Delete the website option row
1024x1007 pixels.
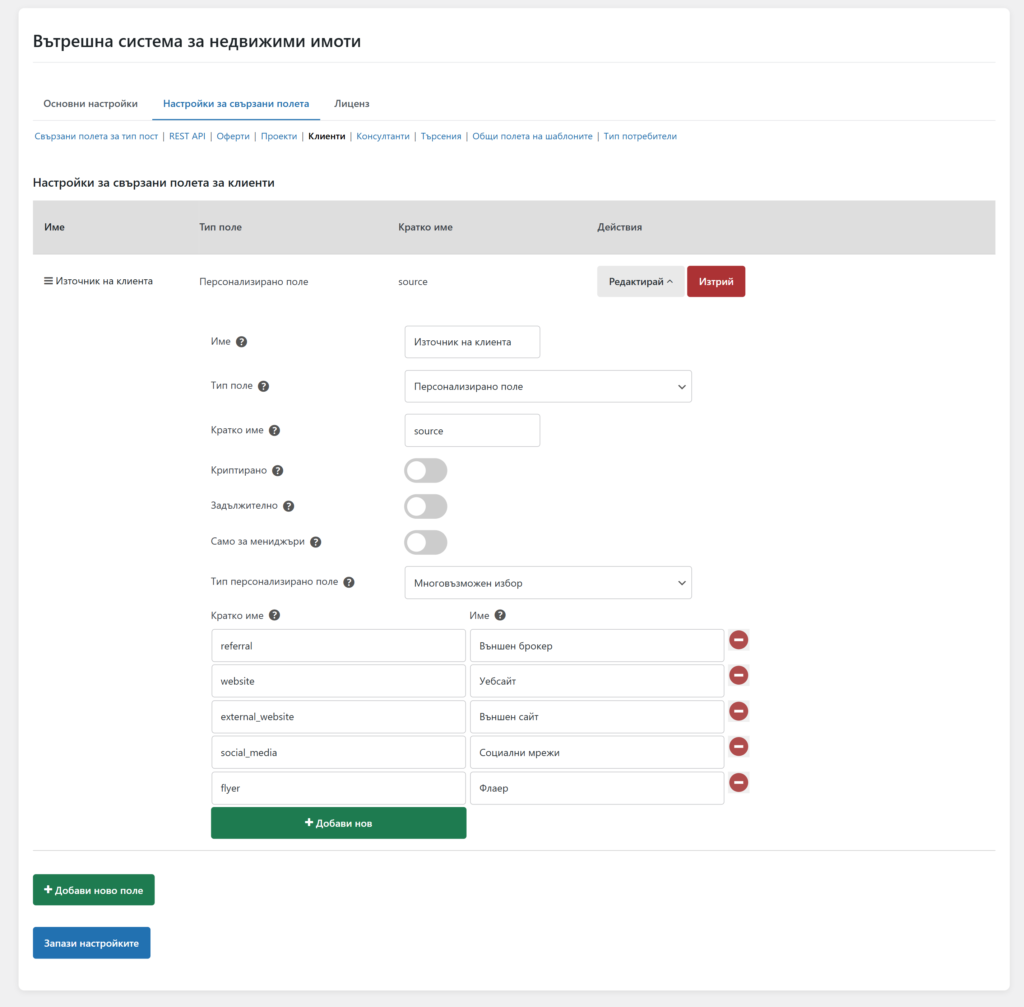click(x=739, y=676)
